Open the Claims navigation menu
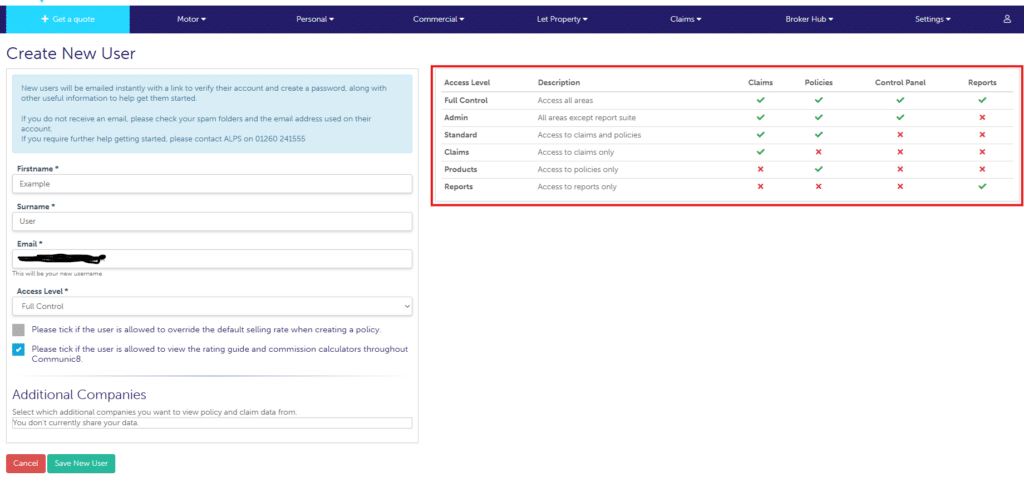 click(685, 19)
